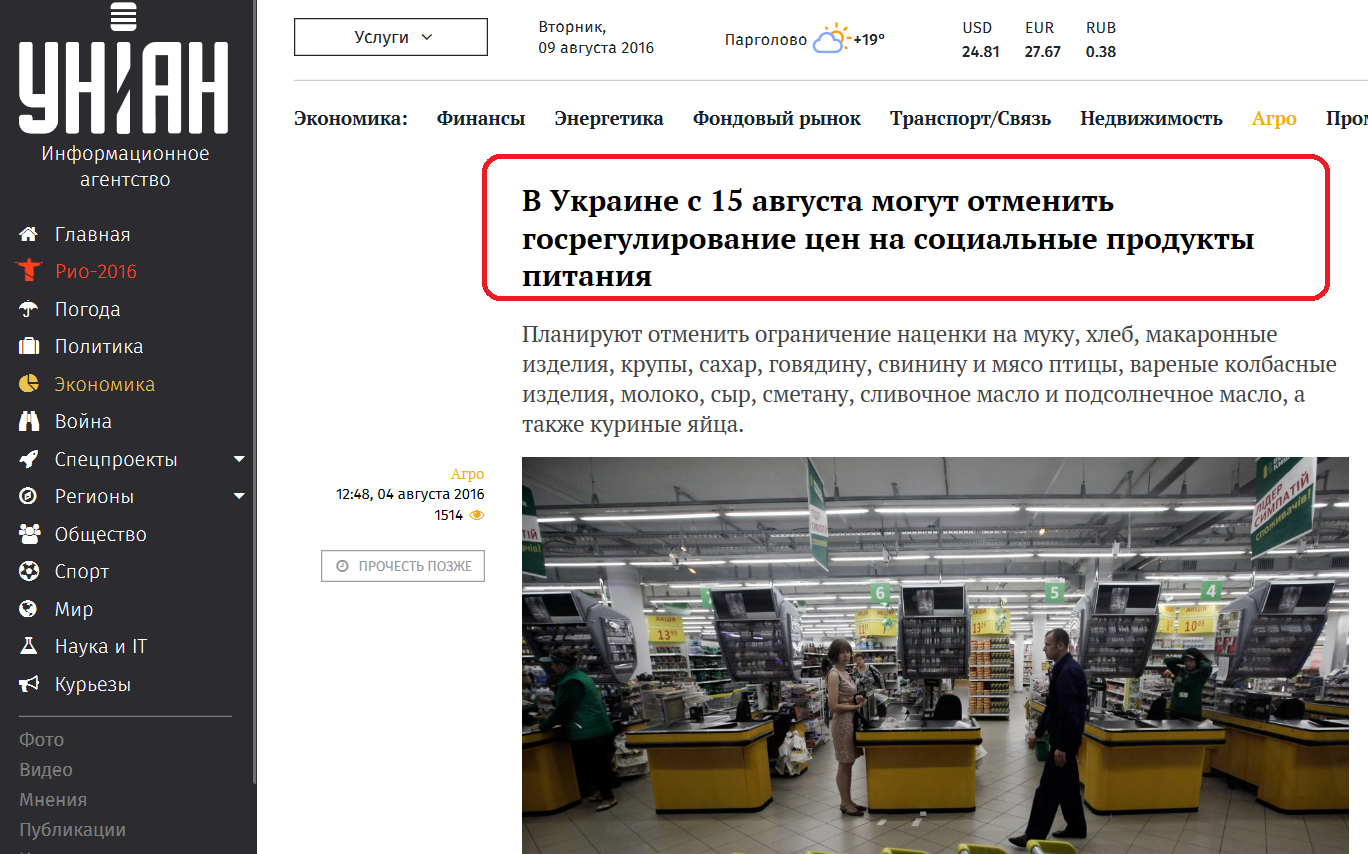The image size is (1368, 854).
Task: Click the soccer ball icon beside Спорт
Action: [x=29, y=572]
